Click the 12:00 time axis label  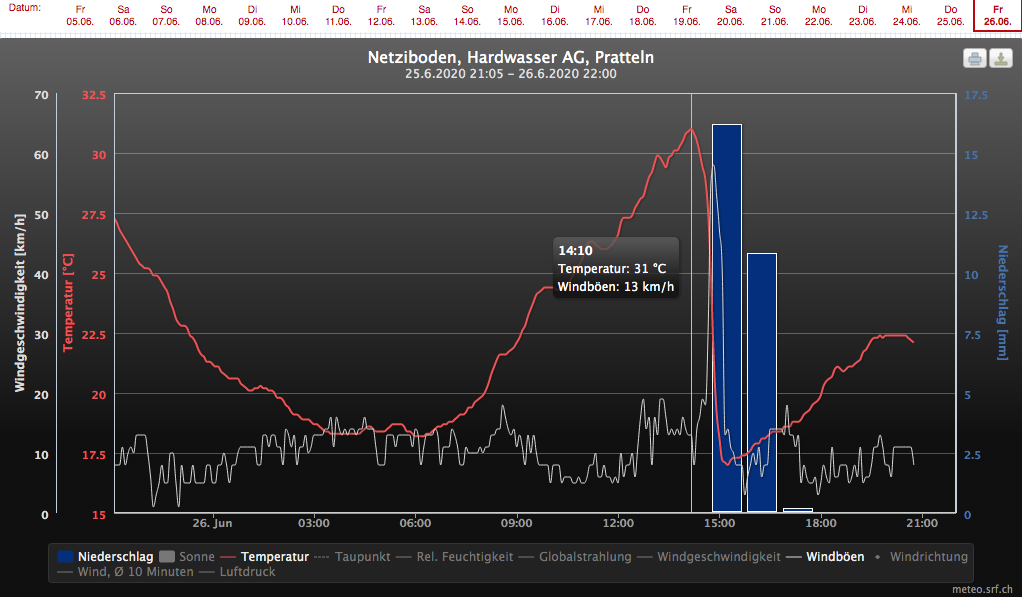pos(618,523)
